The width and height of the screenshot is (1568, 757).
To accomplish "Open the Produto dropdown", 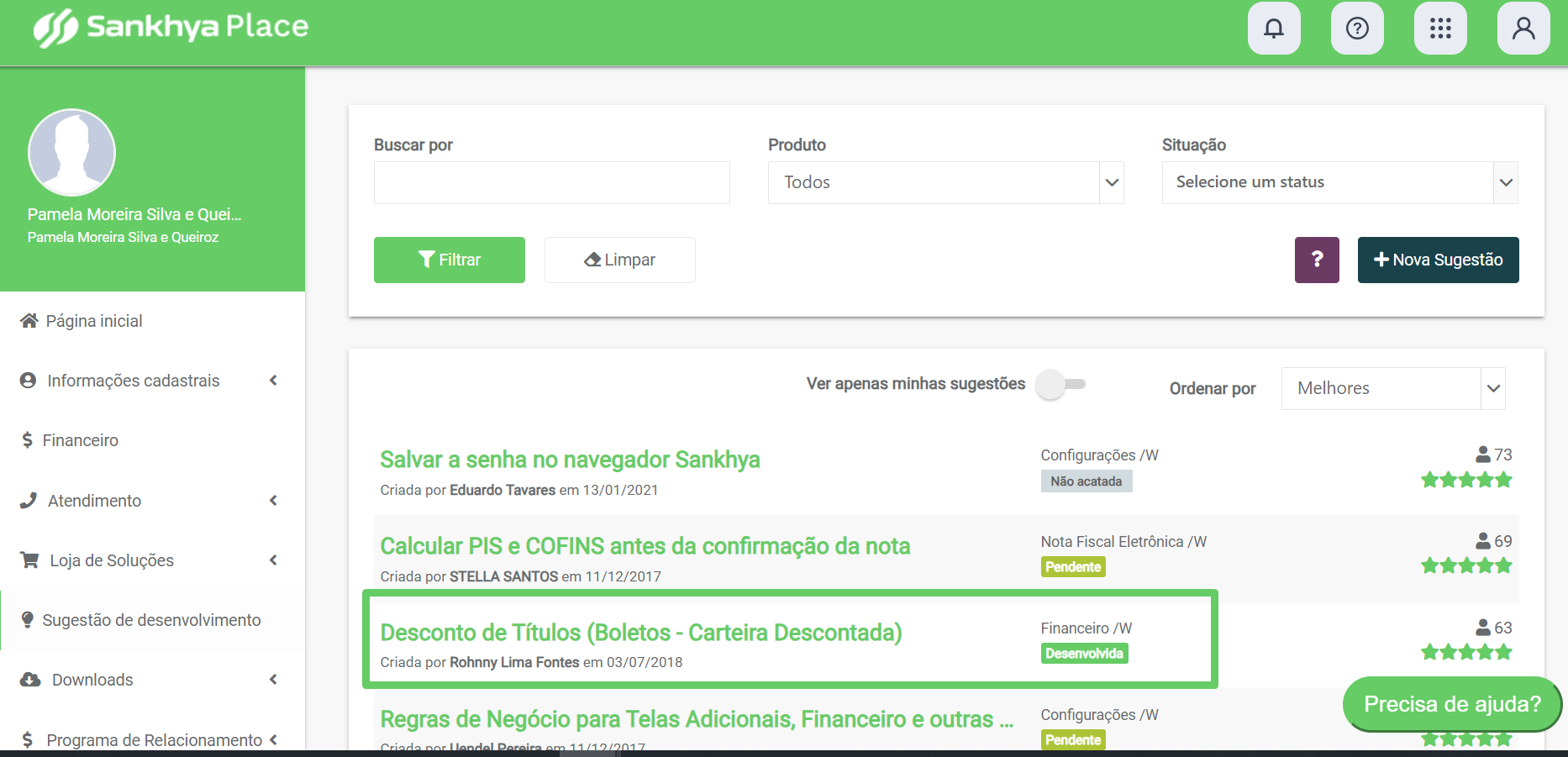I will click(945, 182).
